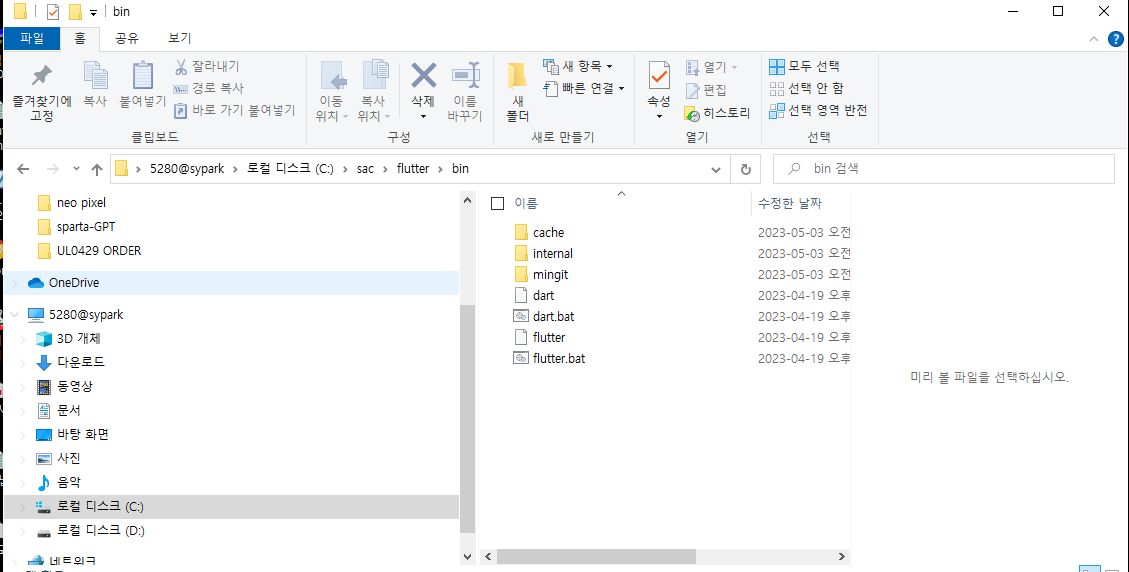Click 모두 선택 (Select all)

tap(804, 66)
